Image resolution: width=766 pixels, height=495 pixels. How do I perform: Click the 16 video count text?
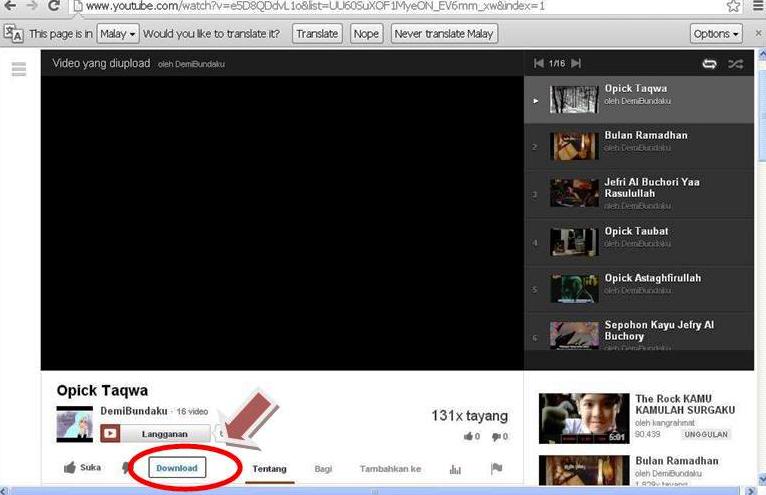pos(192,411)
